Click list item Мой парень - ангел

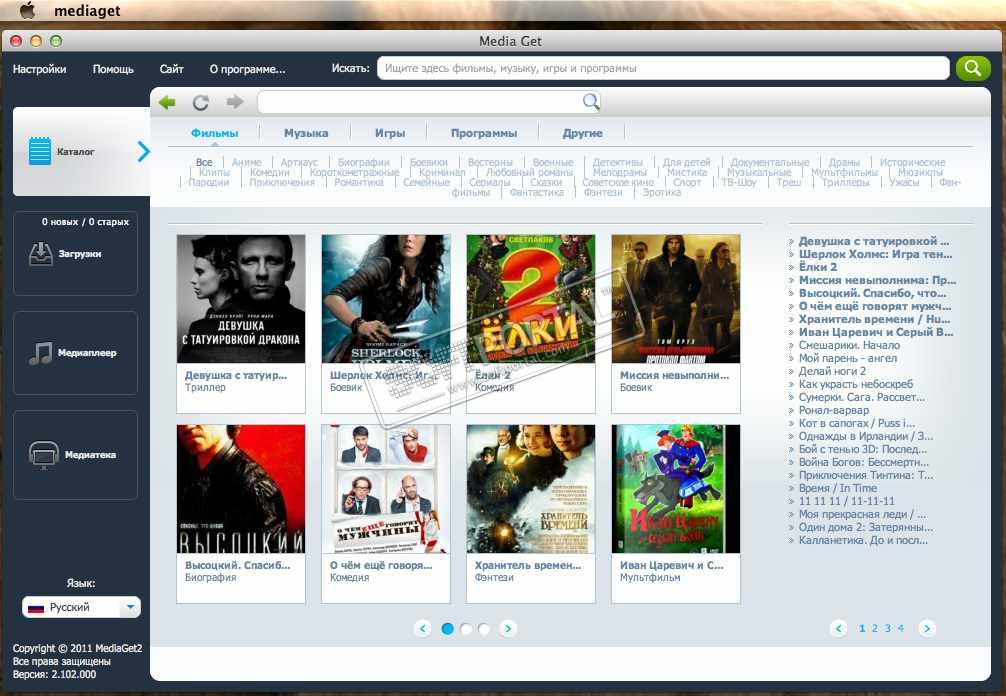click(x=848, y=358)
